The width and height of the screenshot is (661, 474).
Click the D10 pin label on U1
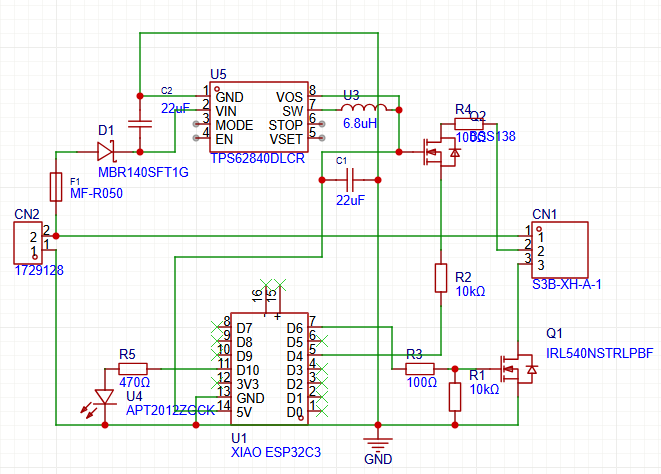click(248, 370)
